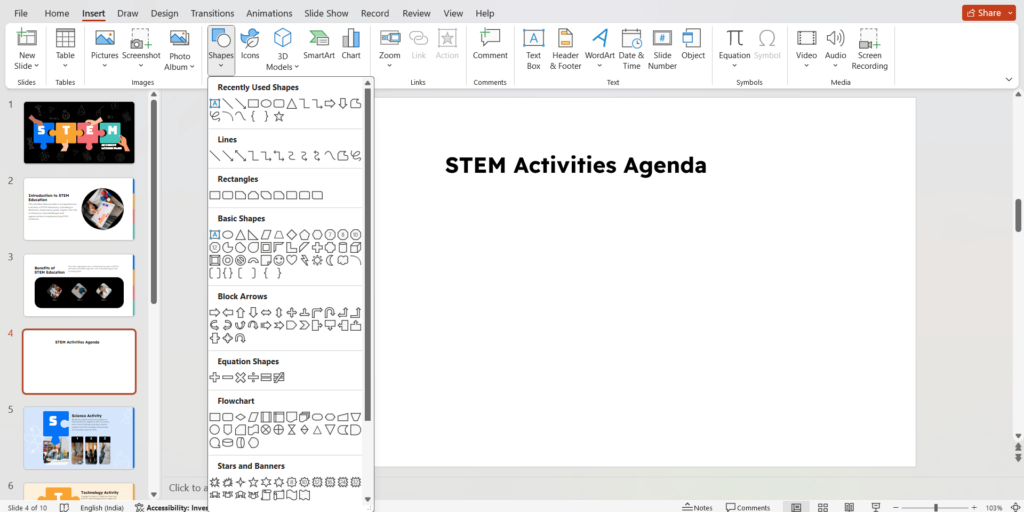Select the Science Activity slide 5 thumbnail

pos(79,438)
